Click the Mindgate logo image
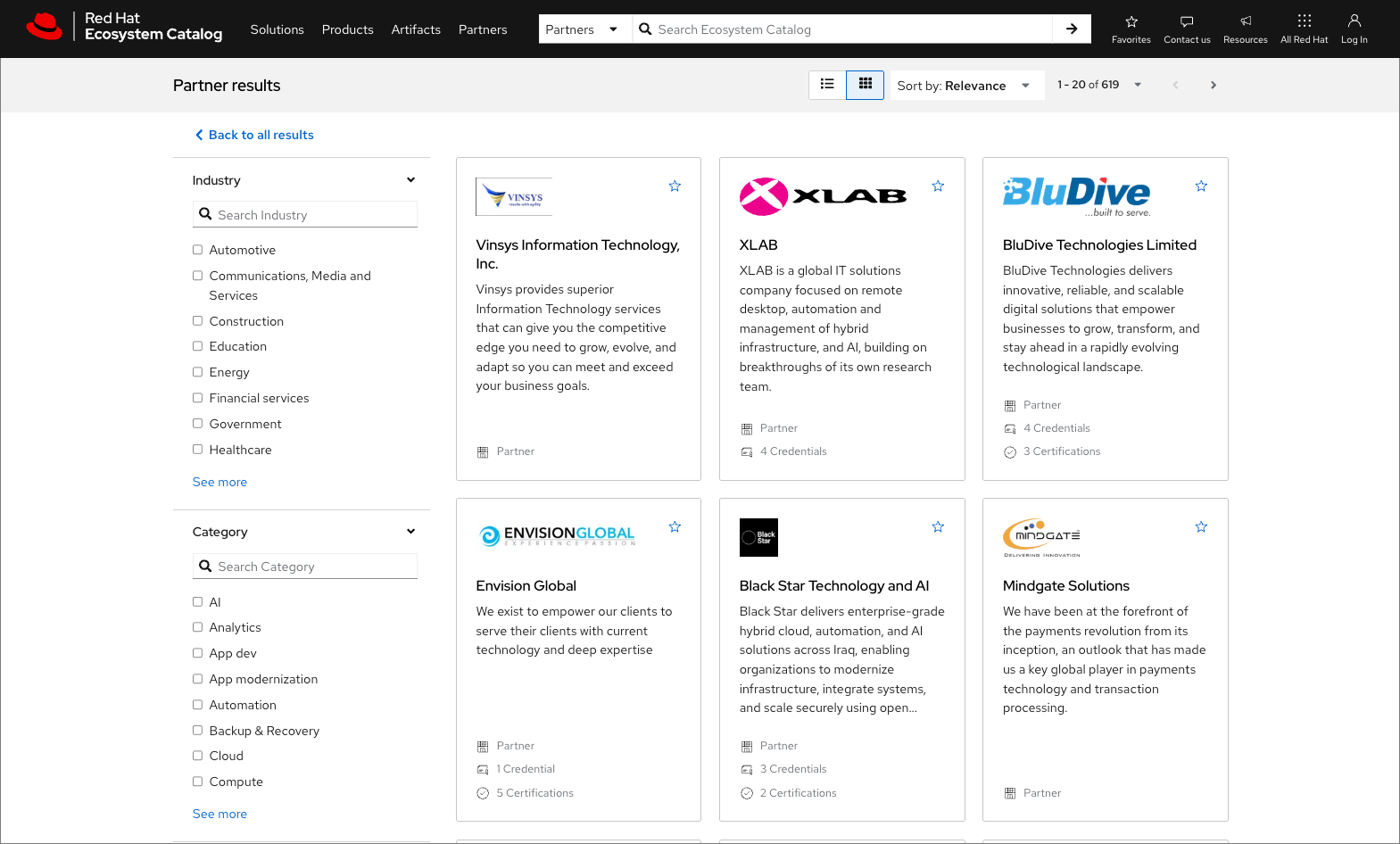This screenshot has width=1400, height=844. click(x=1041, y=537)
